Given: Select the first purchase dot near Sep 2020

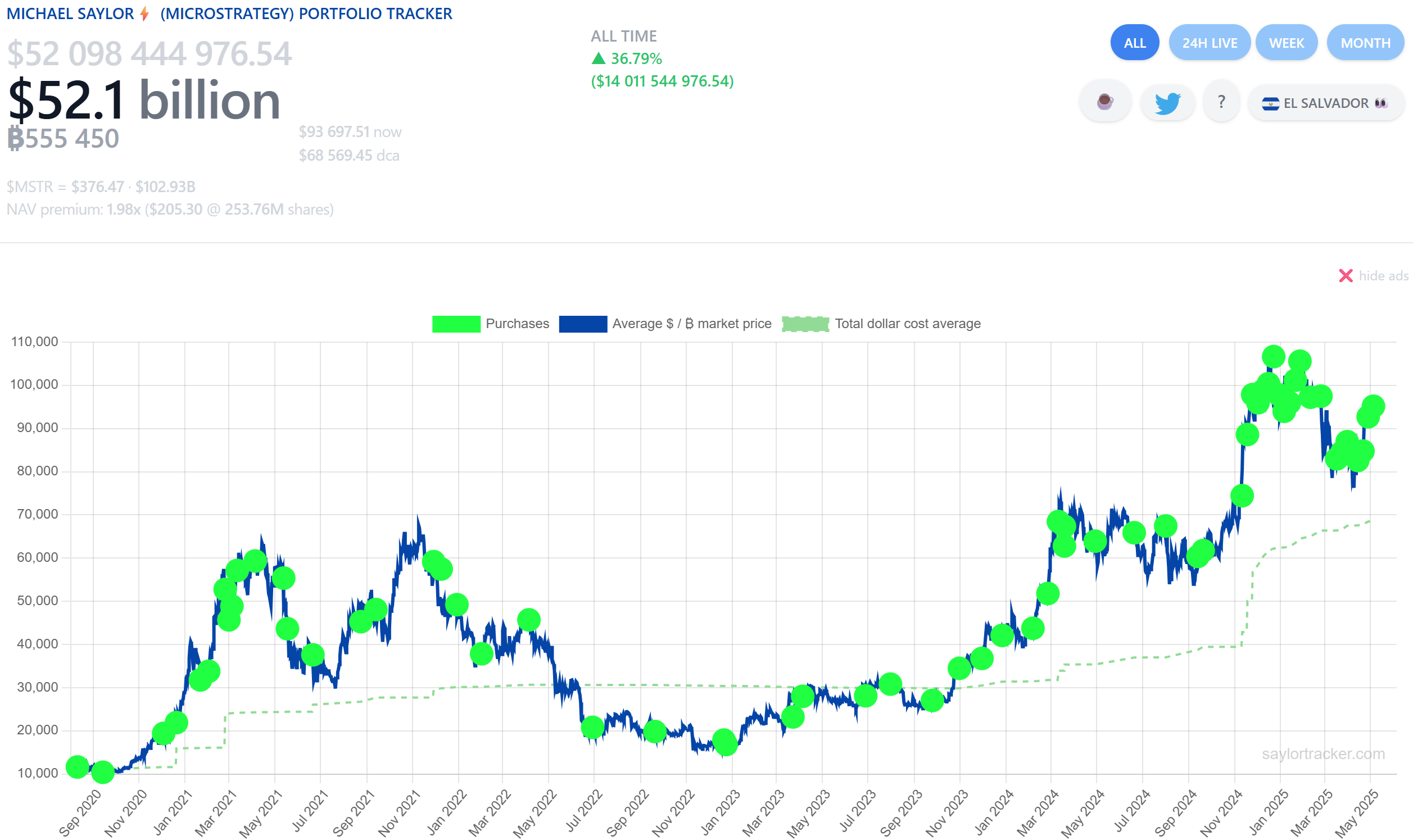Looking at the screenshot, I should click(77, 767).
